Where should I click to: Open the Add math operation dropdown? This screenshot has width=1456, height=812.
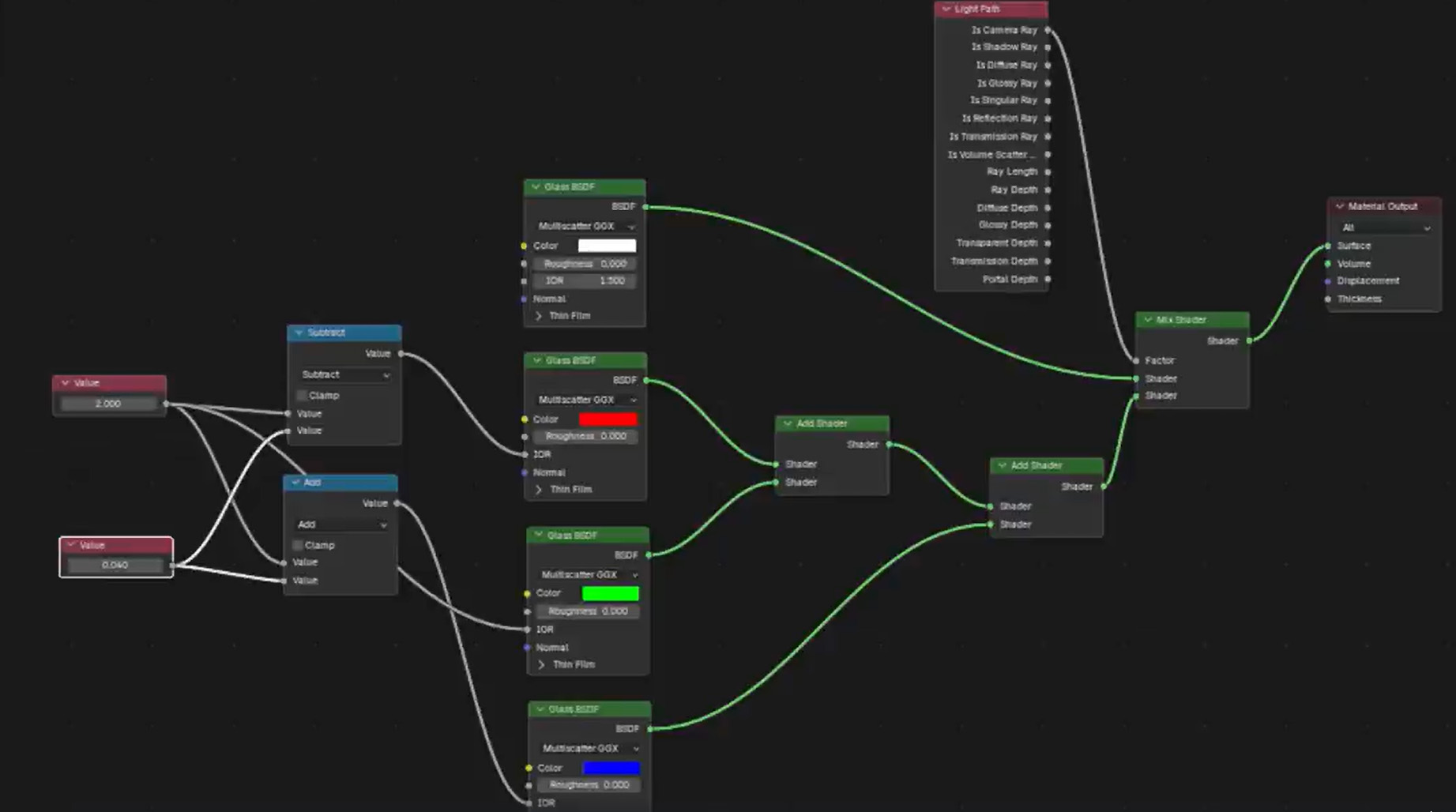pyautogui.click(x=341, y=524)
